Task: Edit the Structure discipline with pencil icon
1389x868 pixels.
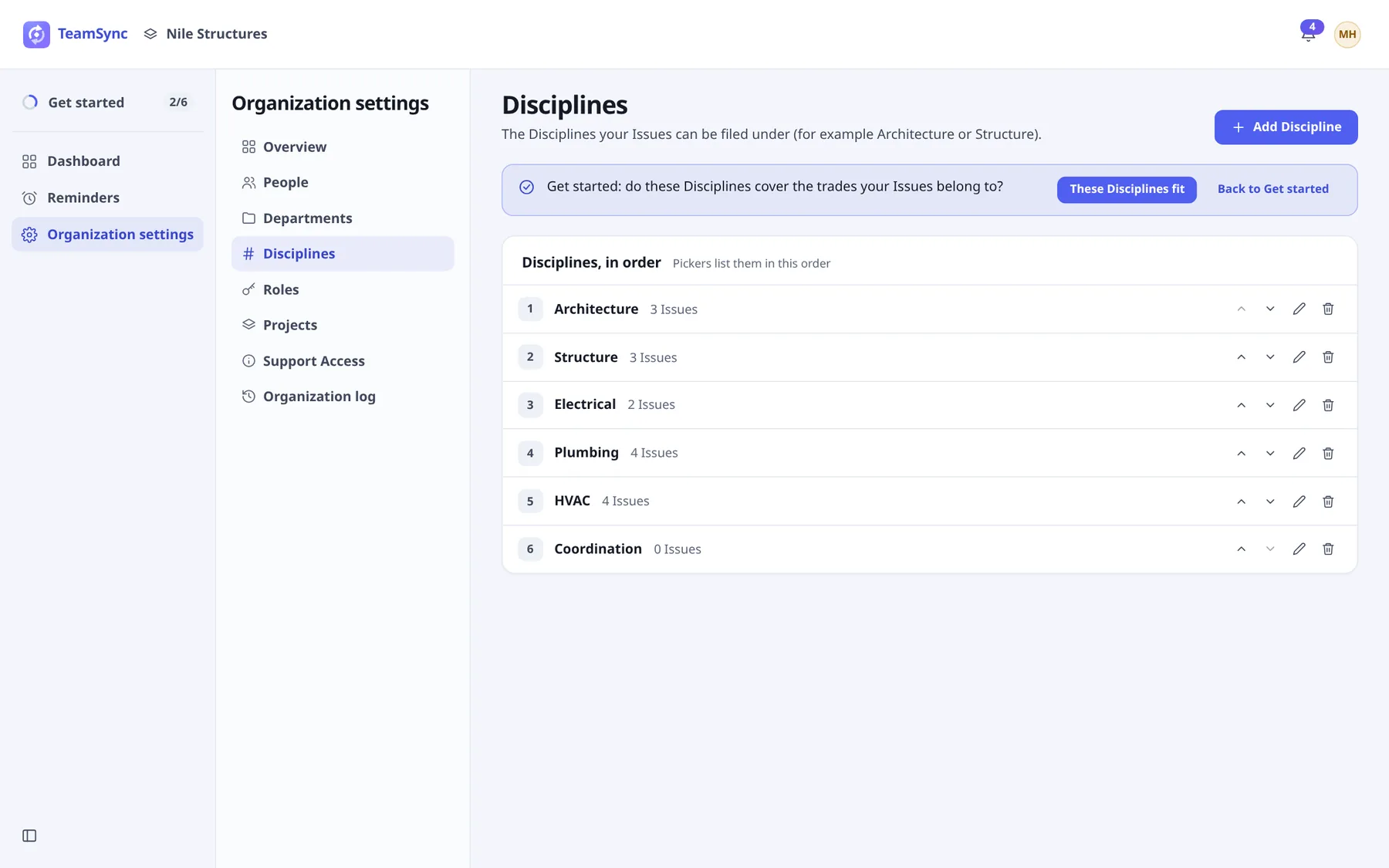Action: click(x=1299, y=357)
